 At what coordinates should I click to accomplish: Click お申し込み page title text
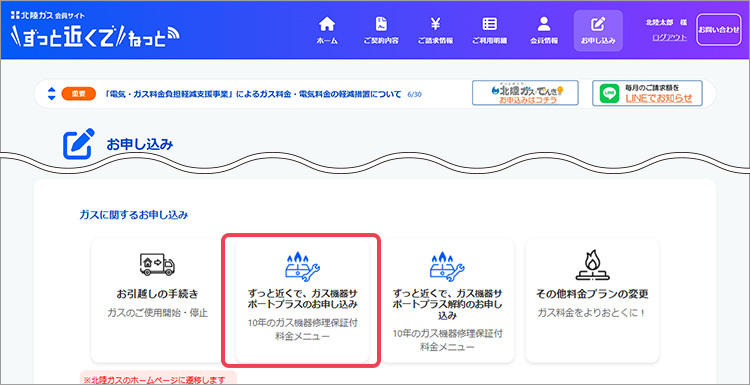point(140,144)
